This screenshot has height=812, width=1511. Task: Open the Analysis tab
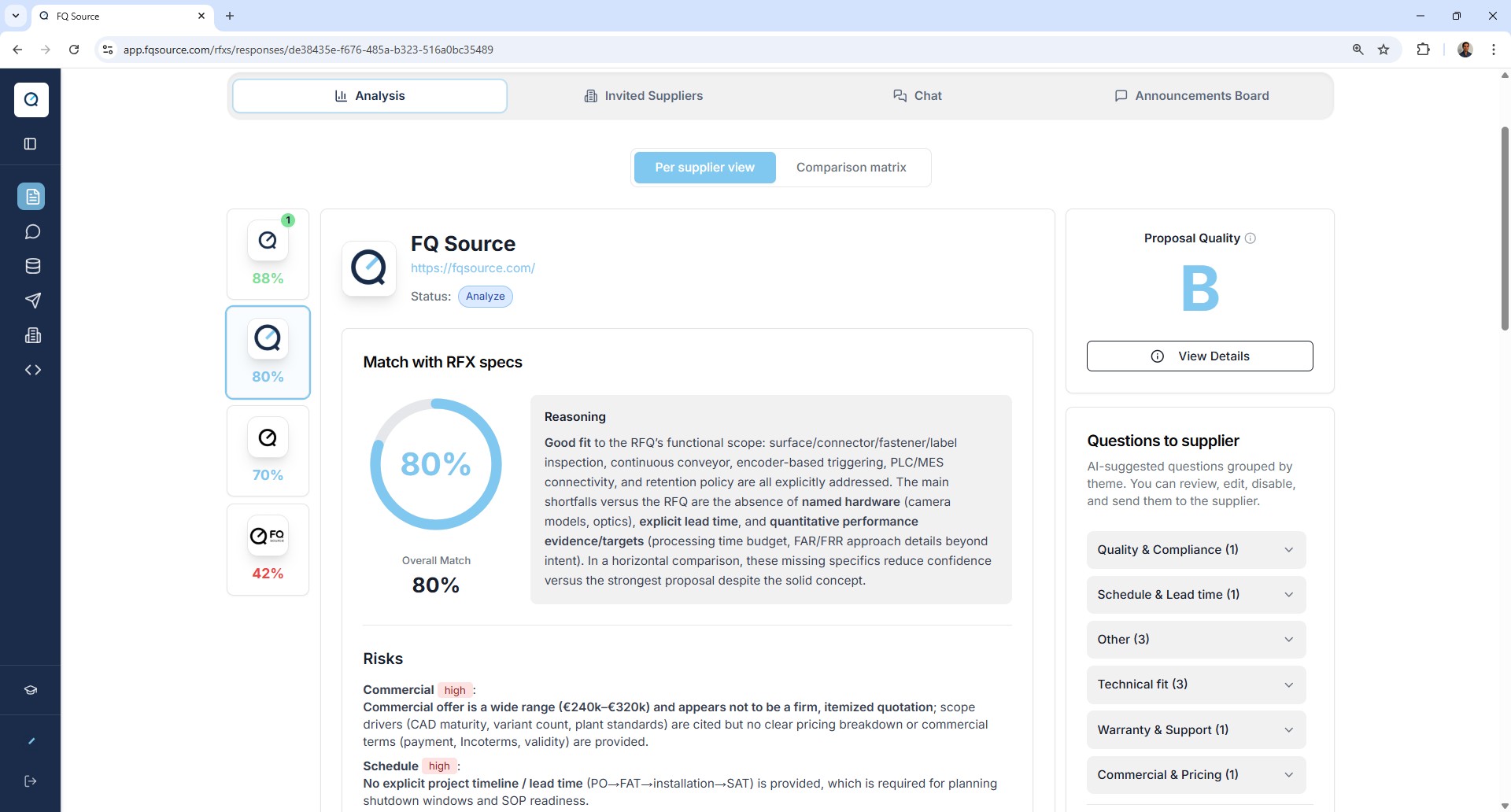pyautogui.click(x=370, y=96)
